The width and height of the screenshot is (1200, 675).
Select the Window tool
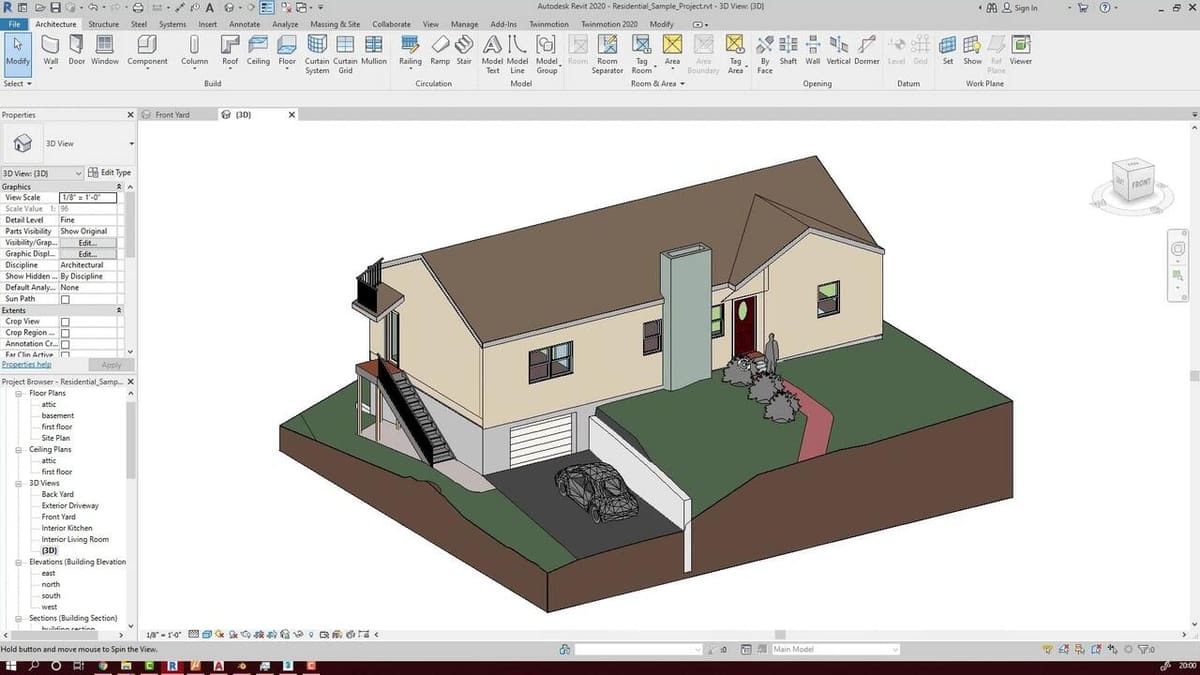104,52
